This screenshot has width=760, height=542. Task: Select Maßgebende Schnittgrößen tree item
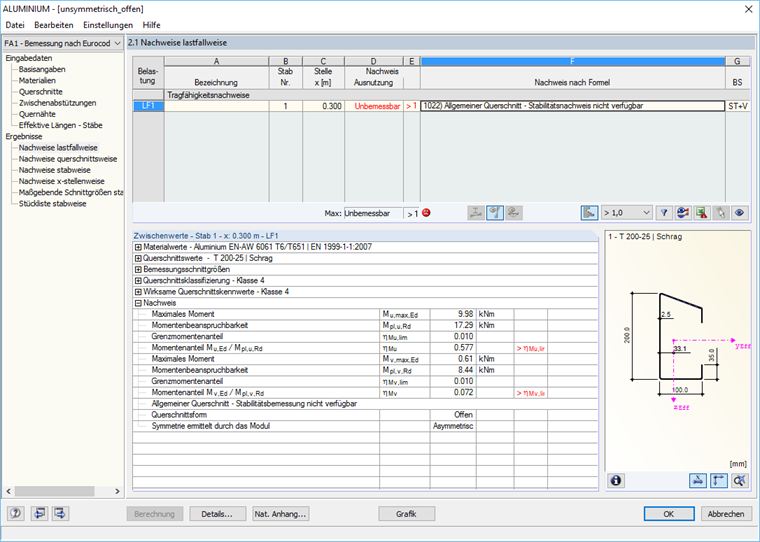(71, 192)
